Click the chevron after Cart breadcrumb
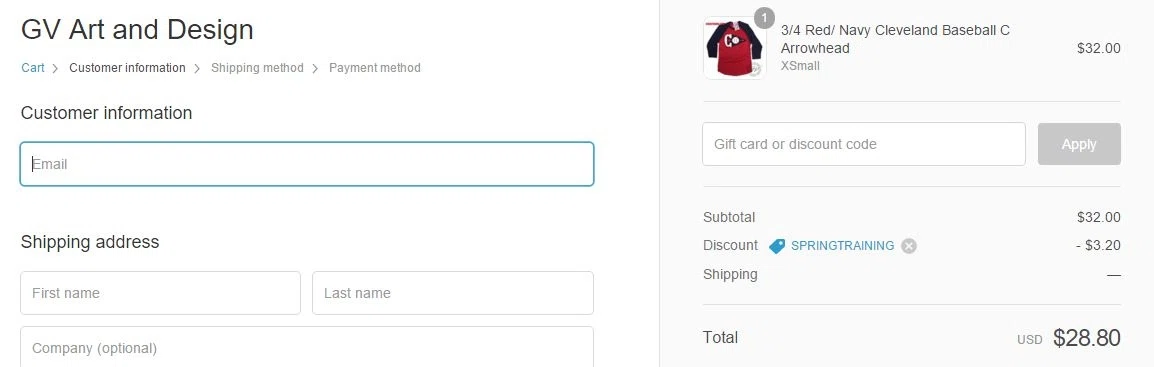Image resolution: width=1154 pixels, height=367 pixels. 55,68
